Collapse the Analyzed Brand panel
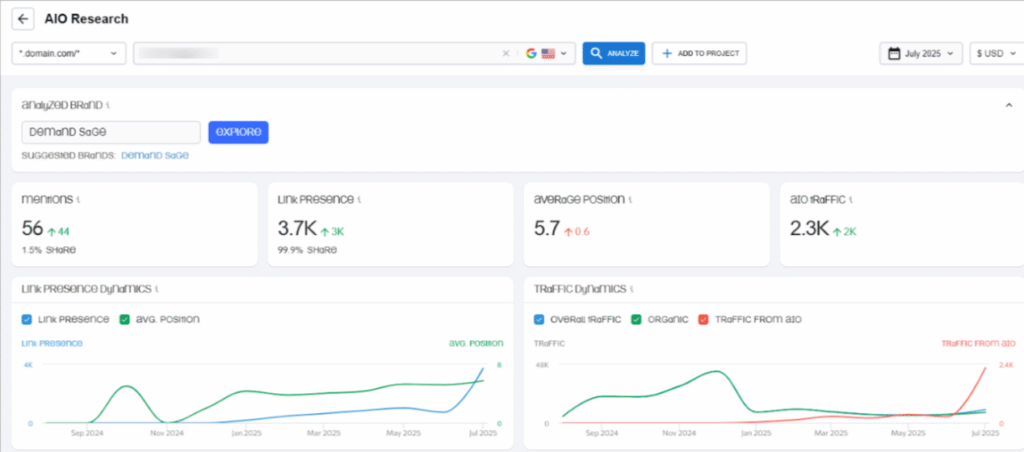1024x452 pixels. tap(1008, 105)
